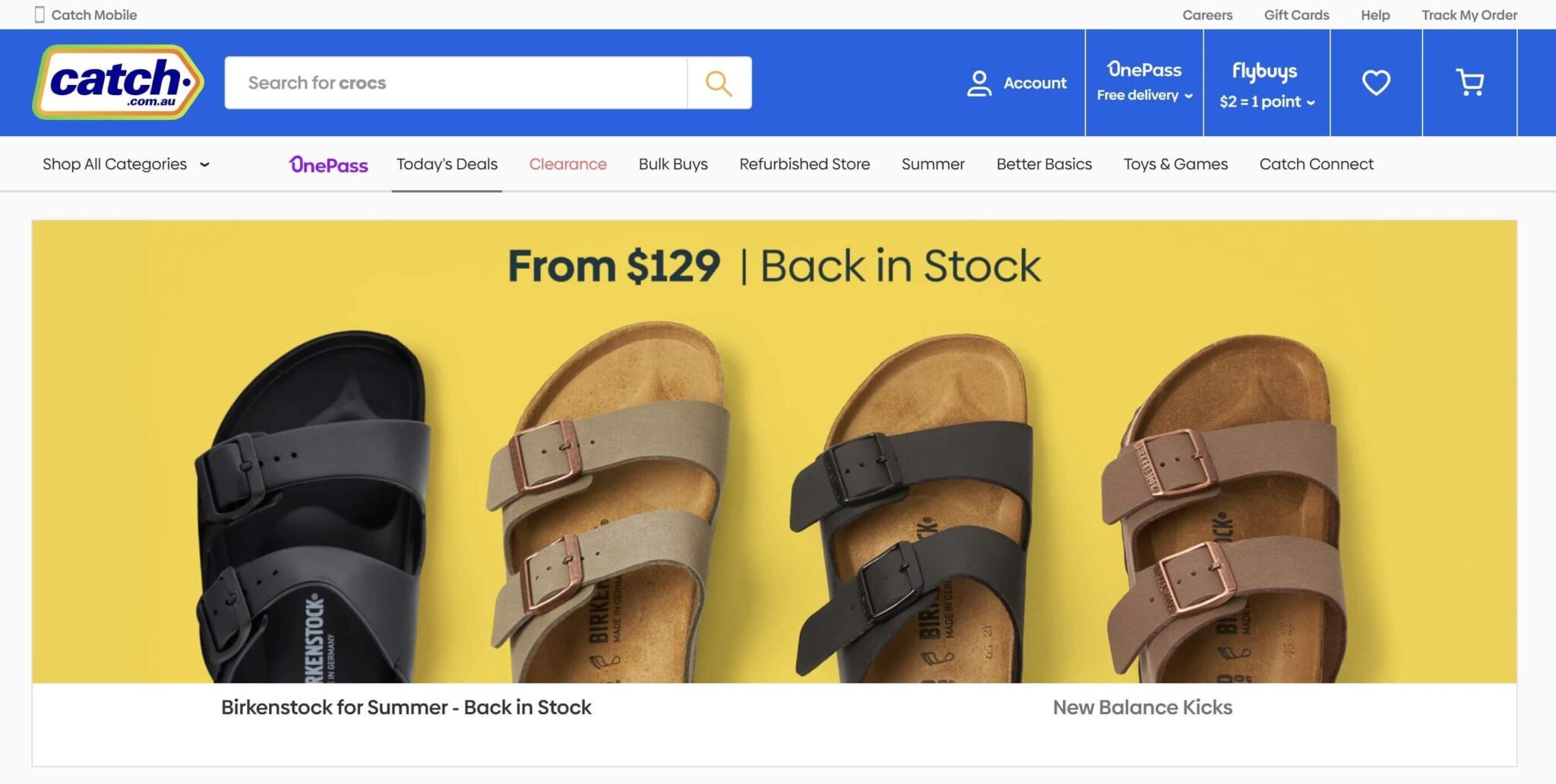This screenshot has height=784, width=1556.
Task: Open the Gift Cards page
Action: point(1296,14)
